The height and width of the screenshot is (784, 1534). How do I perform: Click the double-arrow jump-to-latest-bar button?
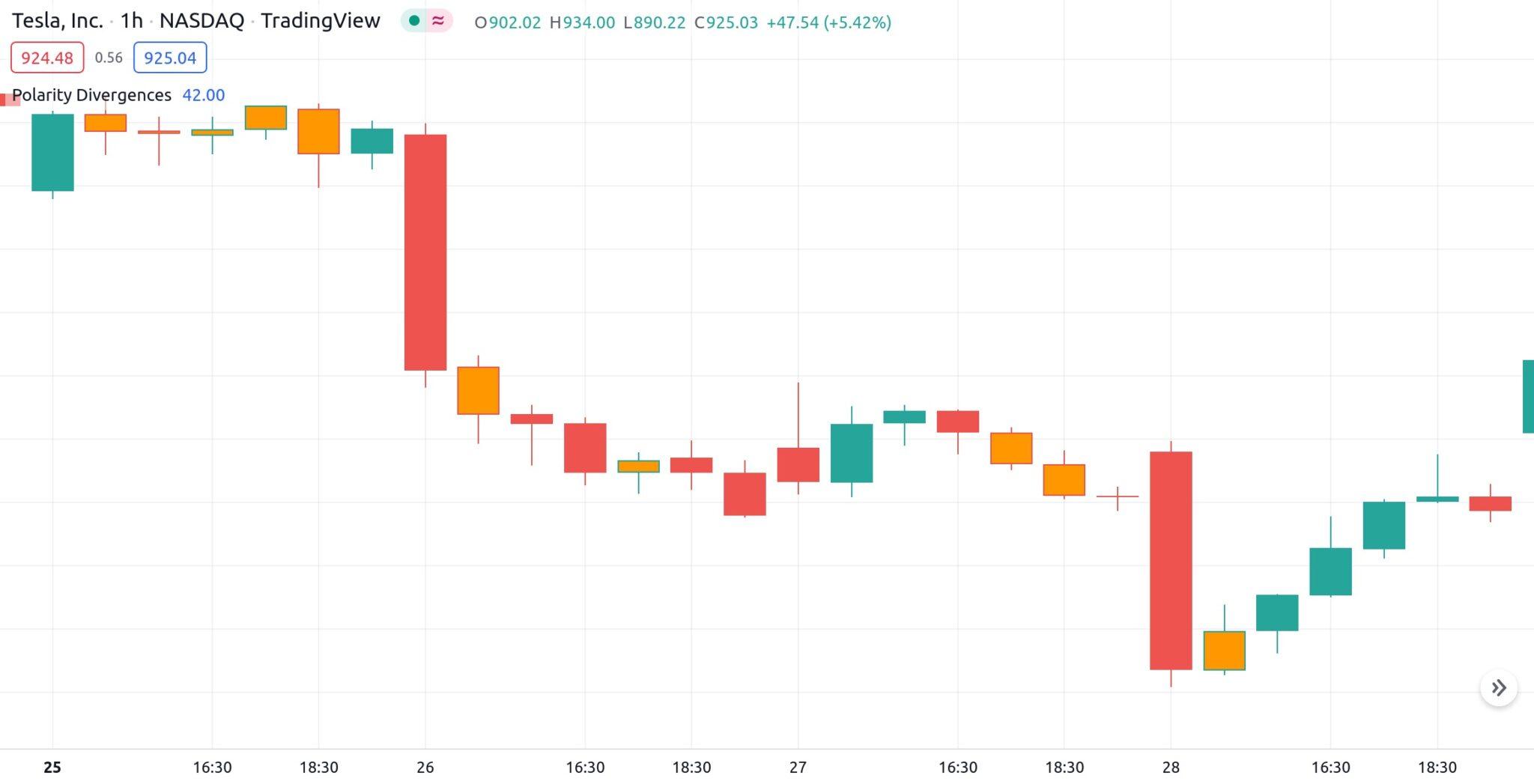pos(1498,687)
